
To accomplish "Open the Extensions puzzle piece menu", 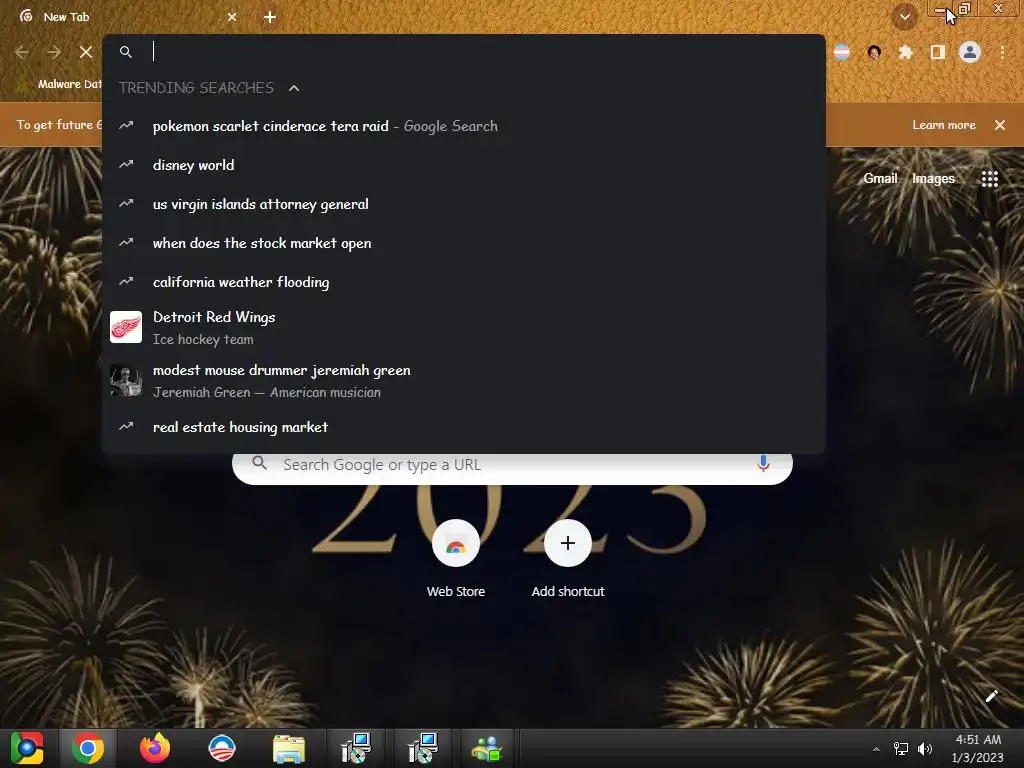I will pos(905,52).
